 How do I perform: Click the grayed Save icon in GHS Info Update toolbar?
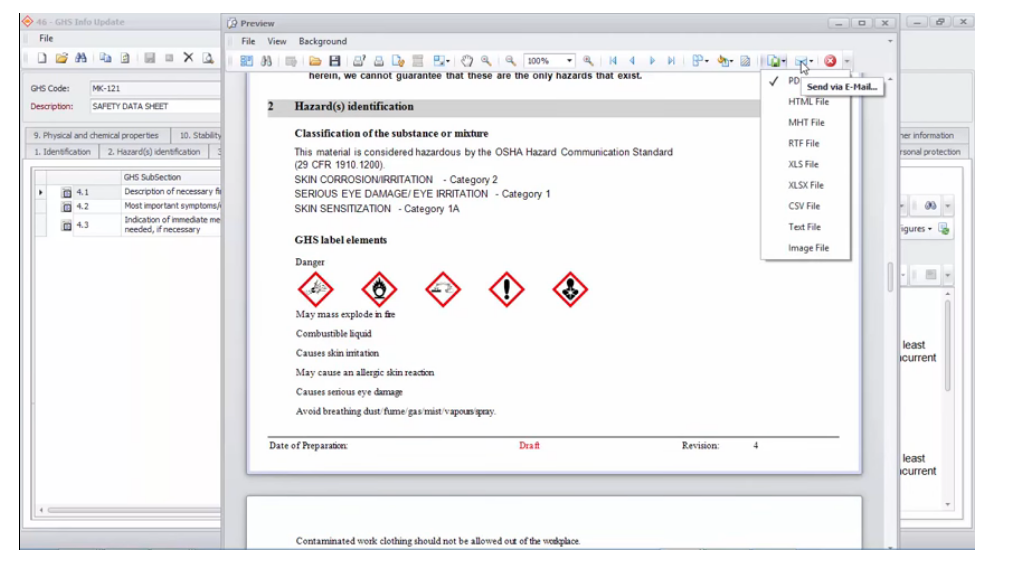pos(150,58)
